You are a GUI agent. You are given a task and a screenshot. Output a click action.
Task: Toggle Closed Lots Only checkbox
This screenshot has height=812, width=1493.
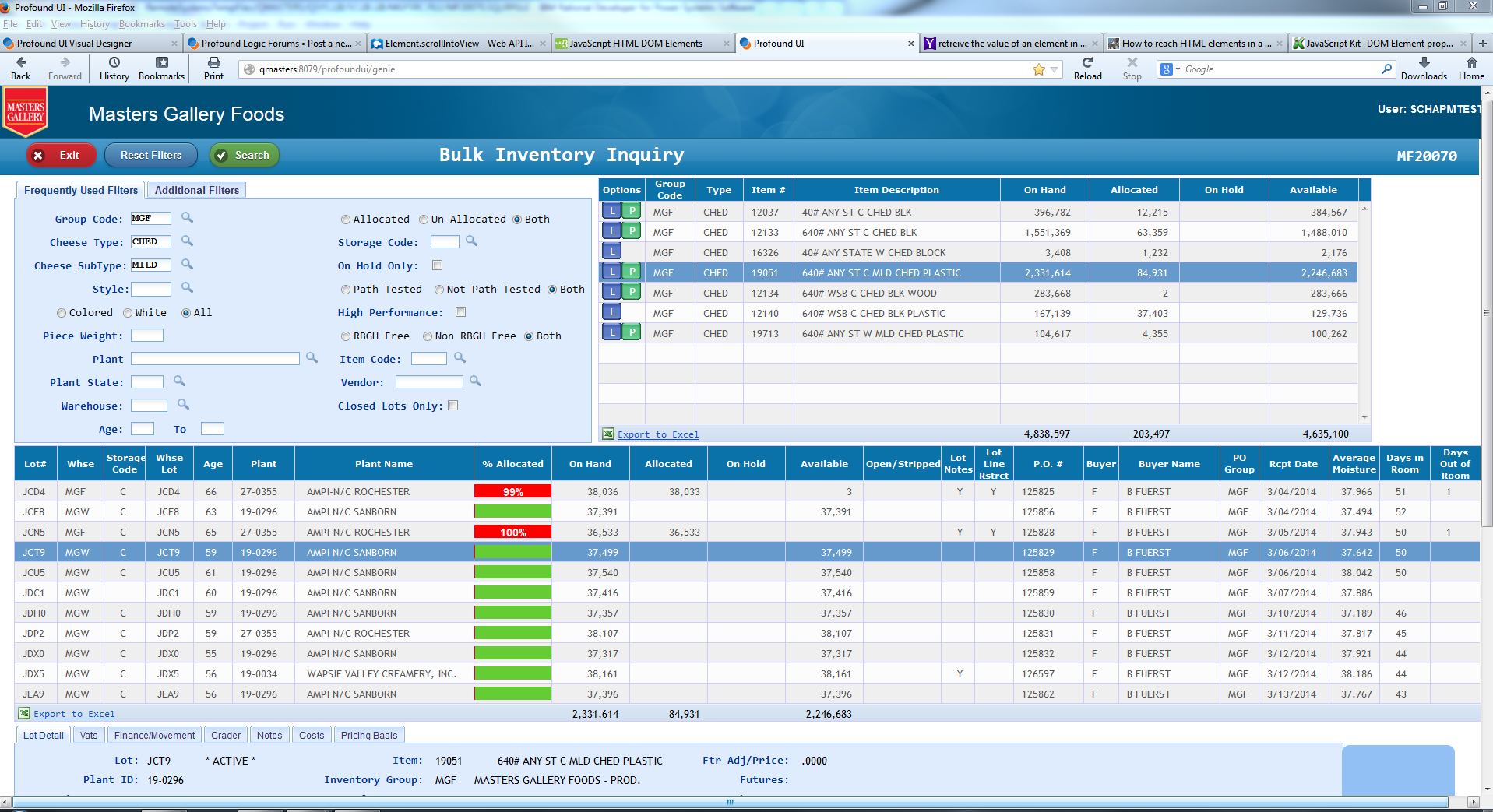coord(453,406)
